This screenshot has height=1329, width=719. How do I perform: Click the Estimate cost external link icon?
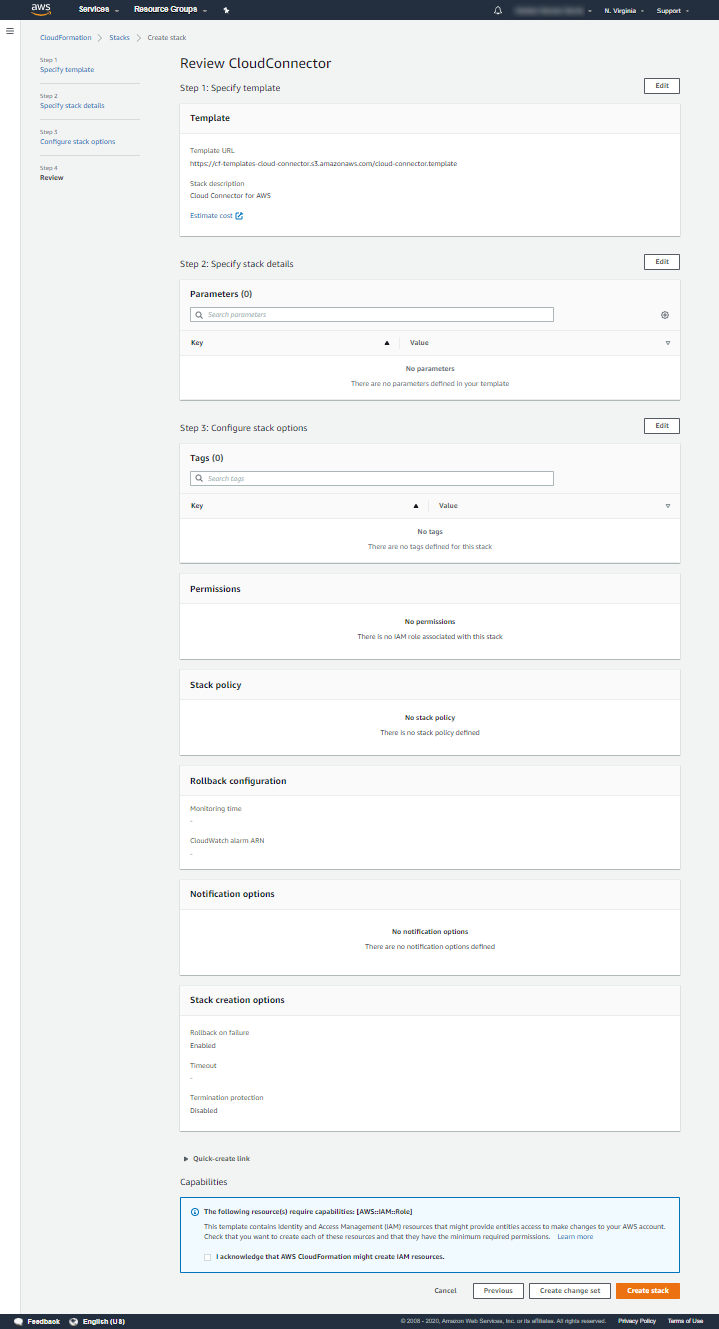239,215
